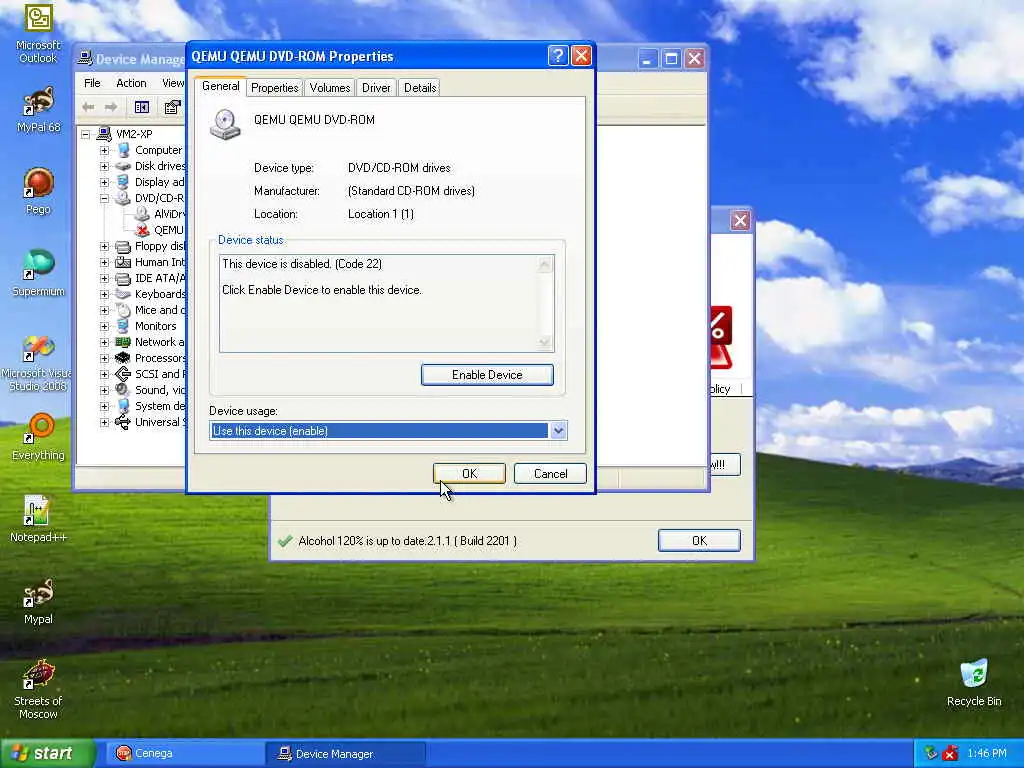Switch to the Driver tab
This screenshot has width=1024, height=768.
376,88
